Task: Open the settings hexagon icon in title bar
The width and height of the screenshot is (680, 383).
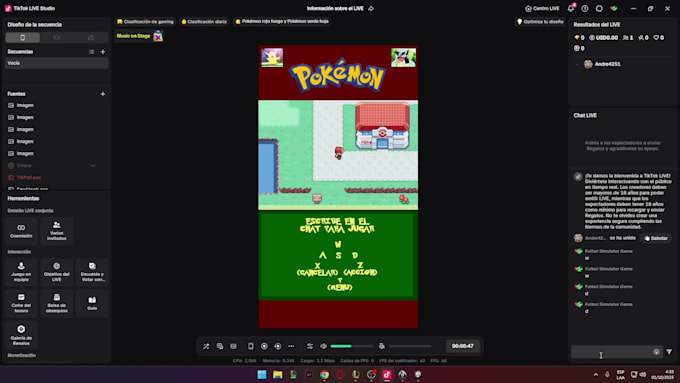Action: click(x=599, y=8)
